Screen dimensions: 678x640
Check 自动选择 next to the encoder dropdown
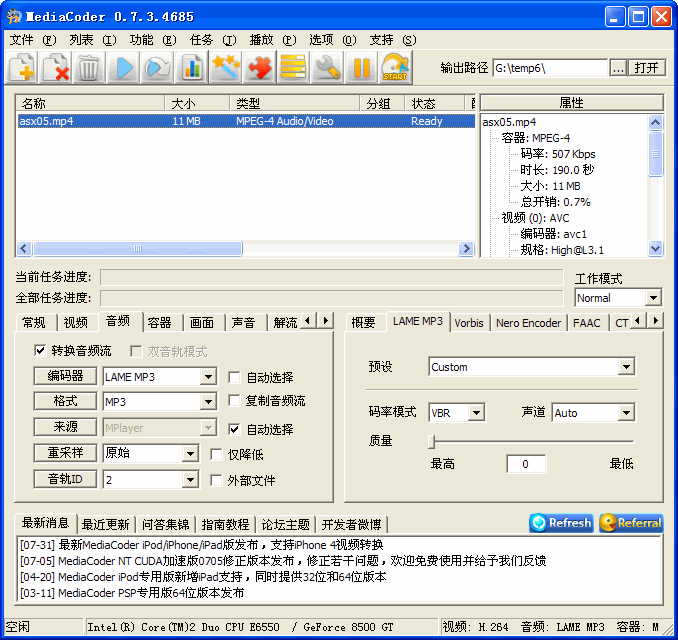[x=234, y=377]
